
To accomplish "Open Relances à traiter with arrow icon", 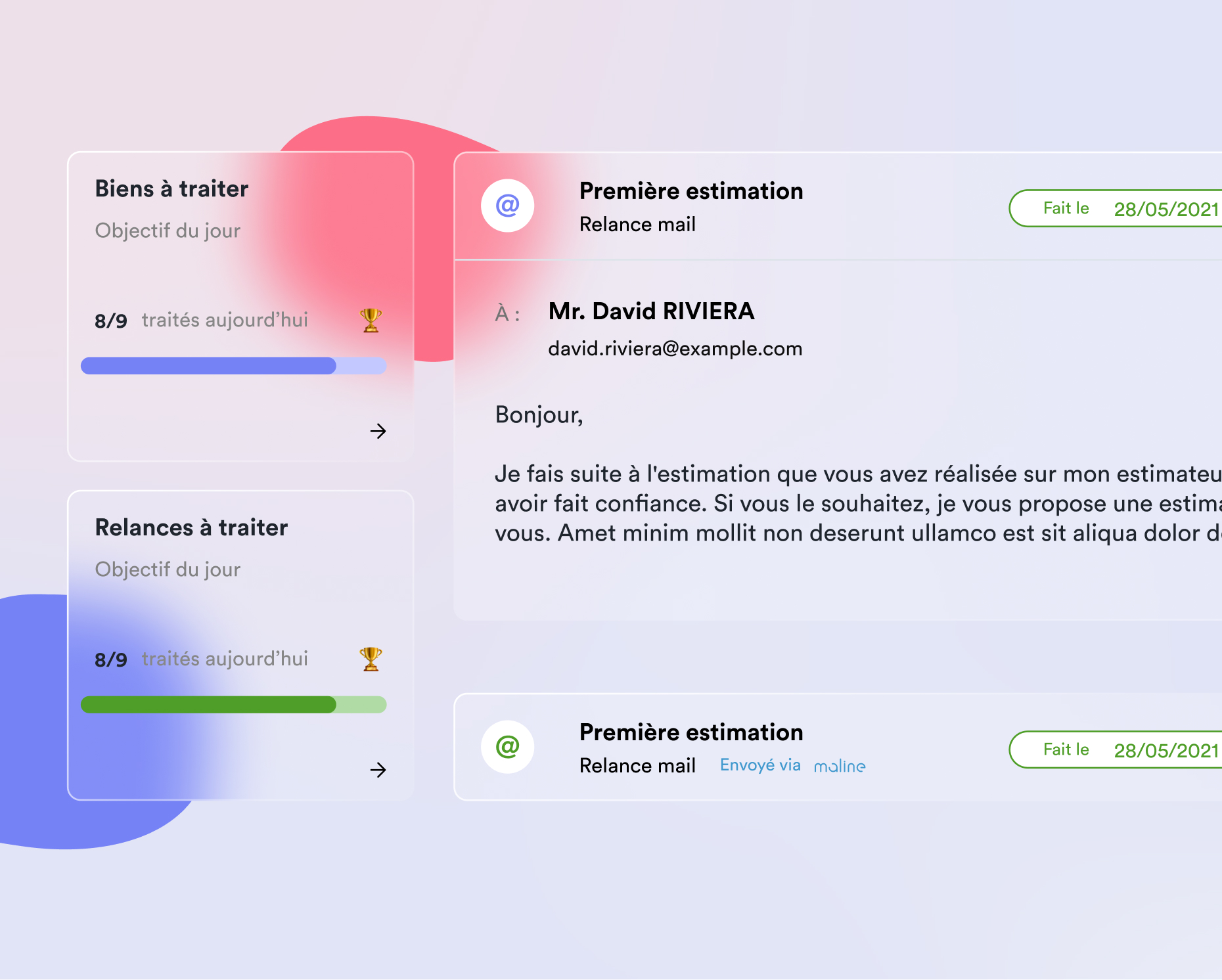I will tap(378, 770).
